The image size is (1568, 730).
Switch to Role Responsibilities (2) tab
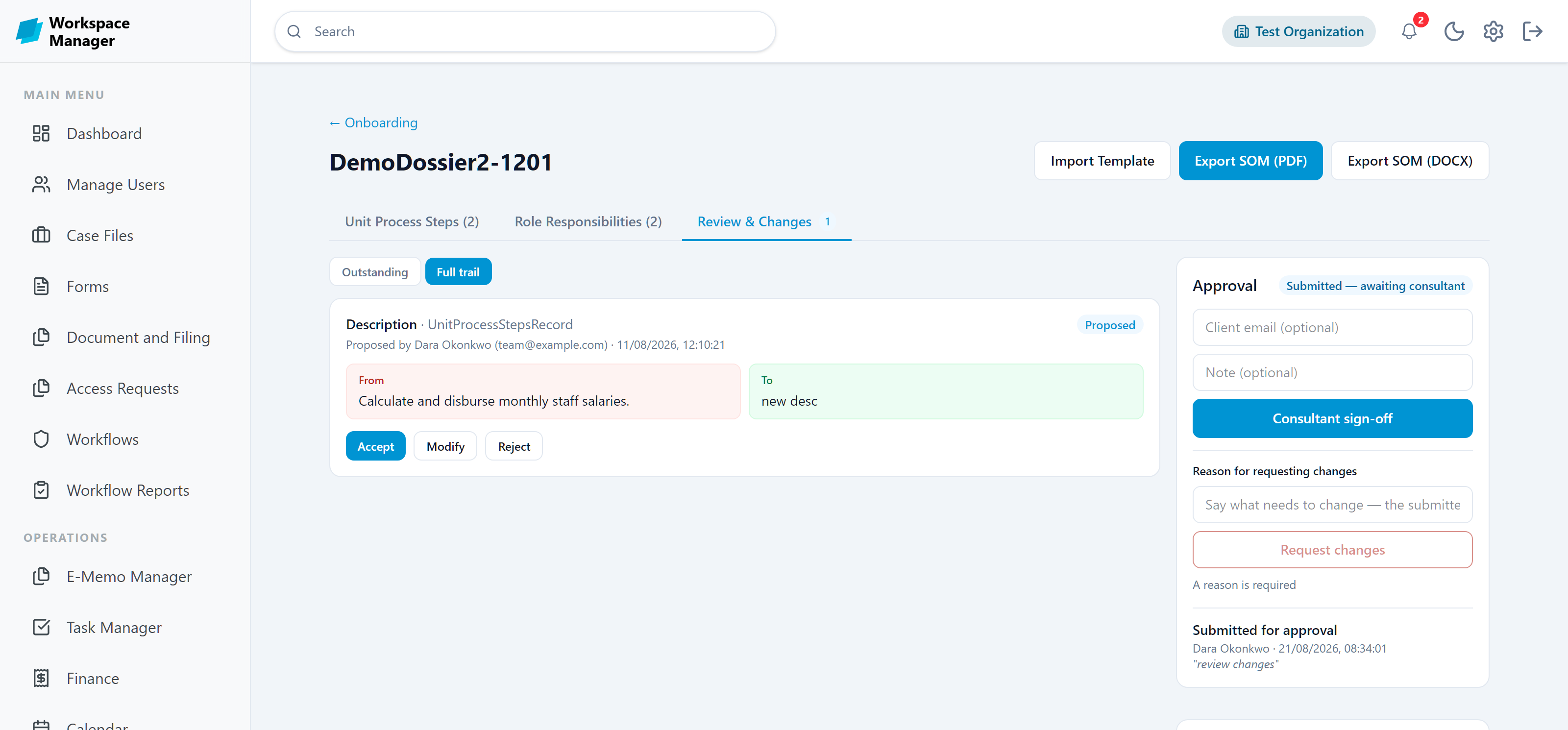click(x=588, y=221)
